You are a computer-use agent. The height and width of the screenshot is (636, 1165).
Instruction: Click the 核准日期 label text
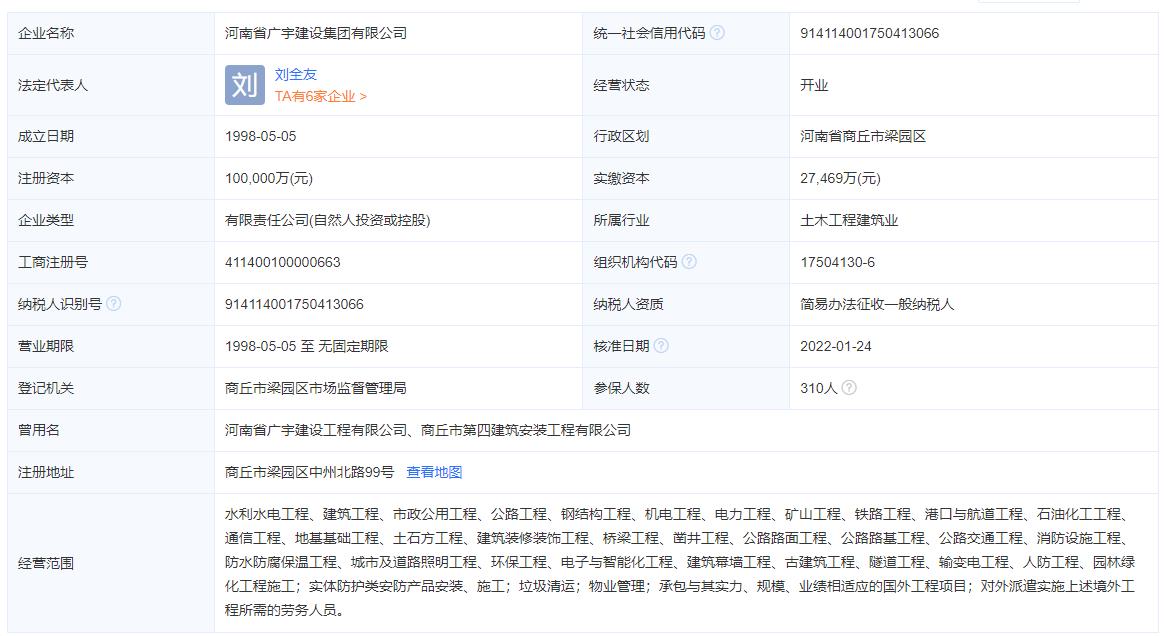[x=621, y=346]
